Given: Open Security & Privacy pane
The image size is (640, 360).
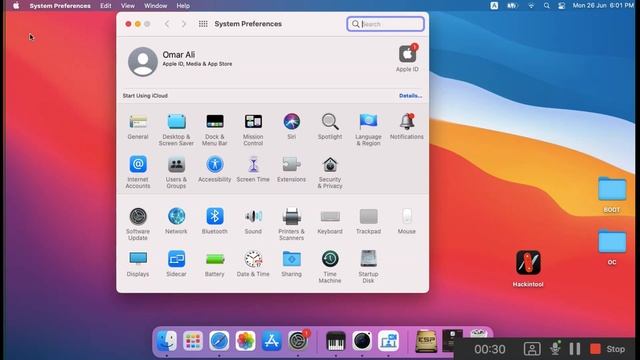Looking at the screenshot, I should (x=330, y=172).
